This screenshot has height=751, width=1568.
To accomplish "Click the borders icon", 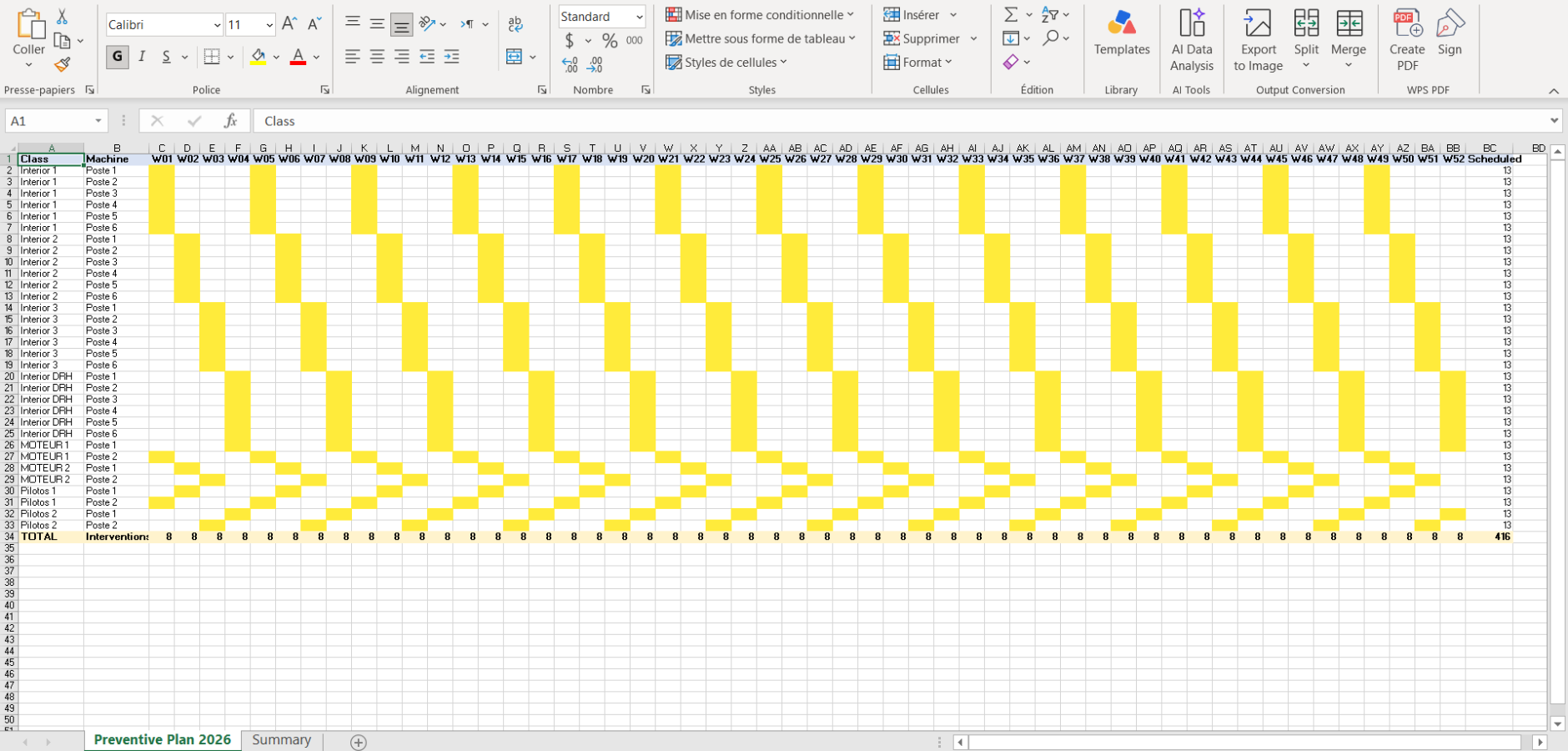I will click(x=212, y=57).
